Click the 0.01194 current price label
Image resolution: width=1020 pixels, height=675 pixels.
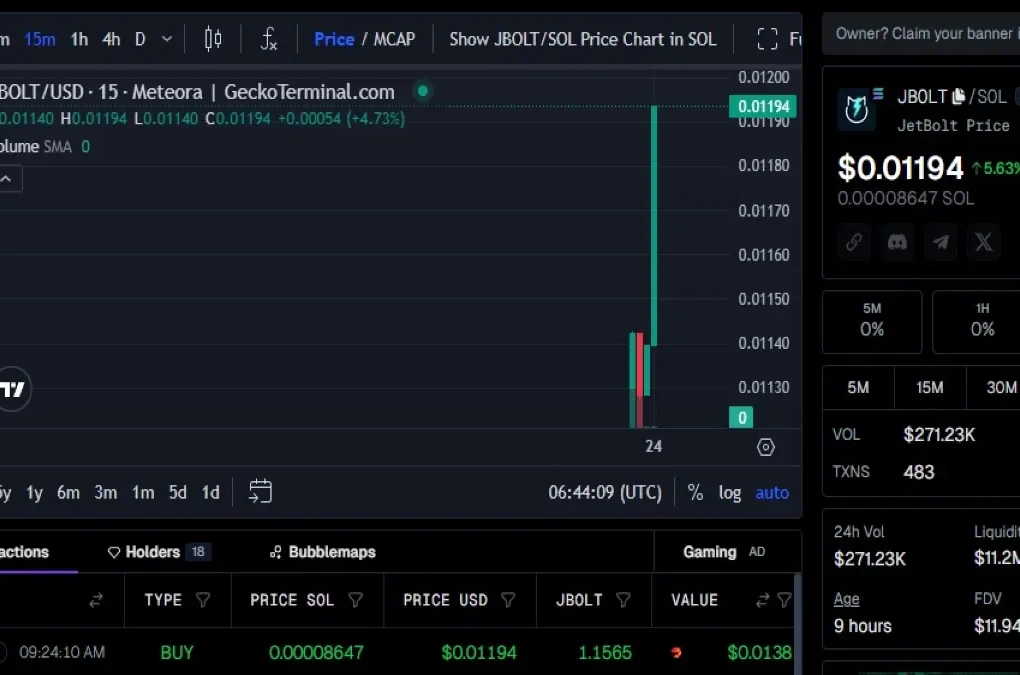(763, 106)
